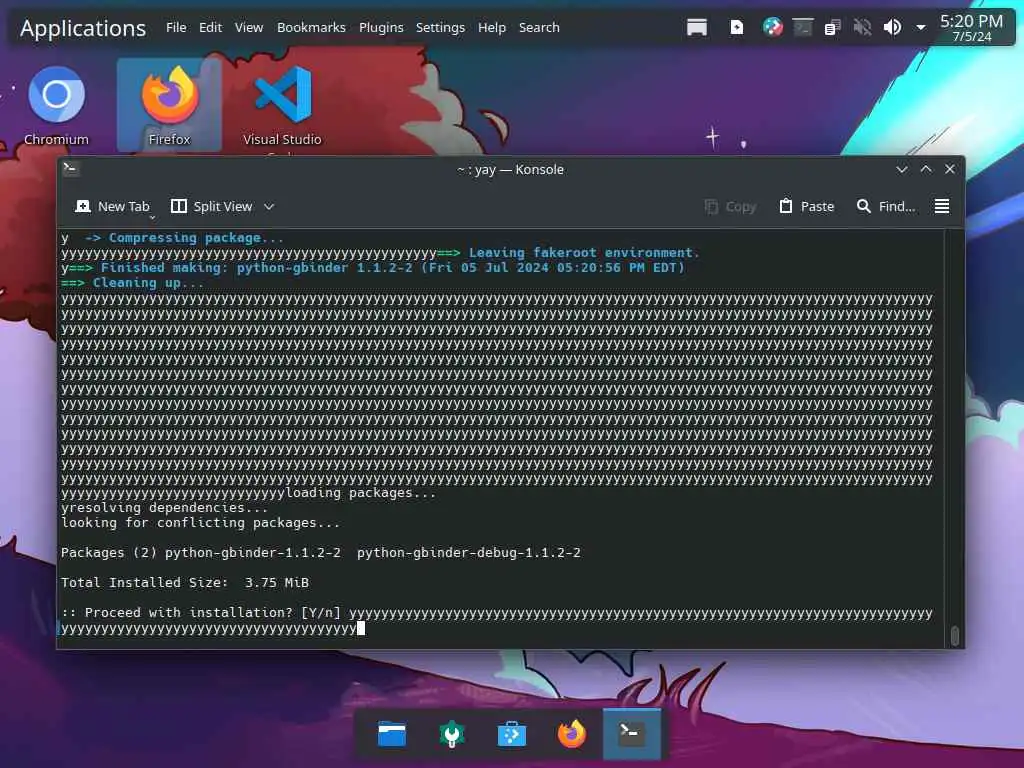
Task: Open the Konsole hamburger menu
Action: click(x=942, y=206)
